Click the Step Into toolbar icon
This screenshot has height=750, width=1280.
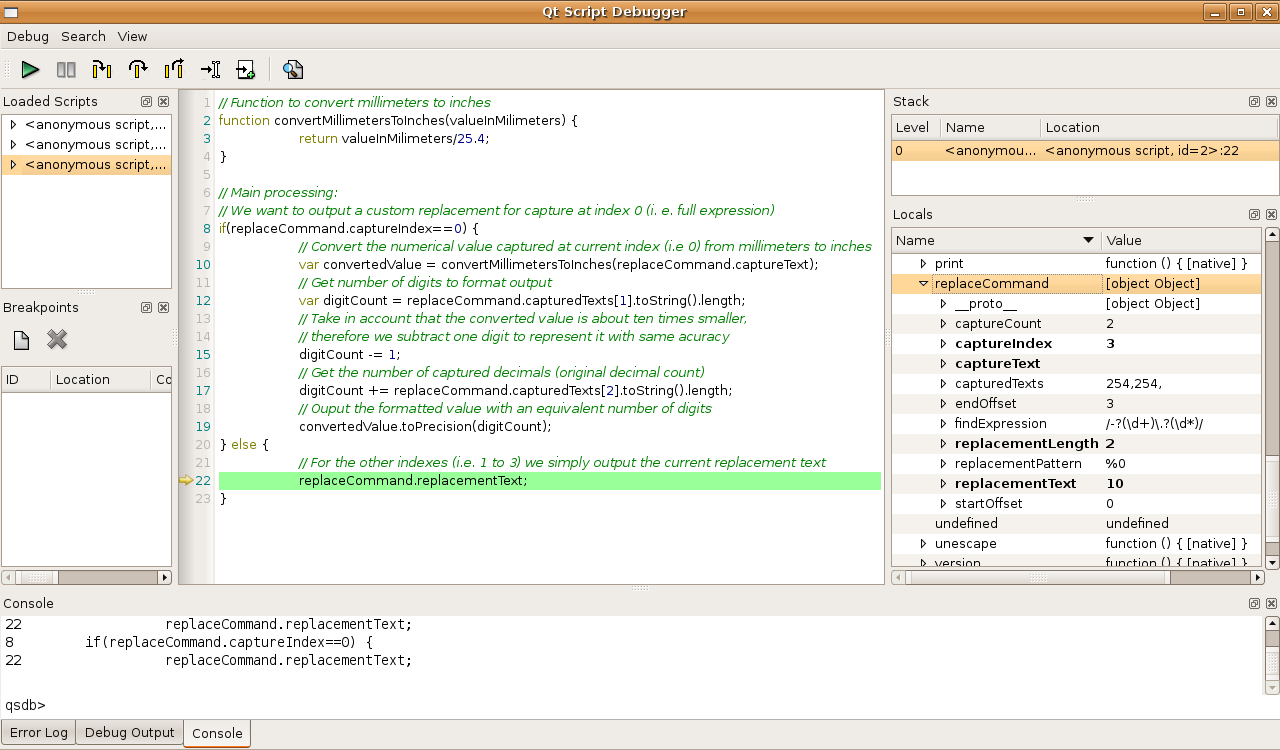click(x=102, y=70)
